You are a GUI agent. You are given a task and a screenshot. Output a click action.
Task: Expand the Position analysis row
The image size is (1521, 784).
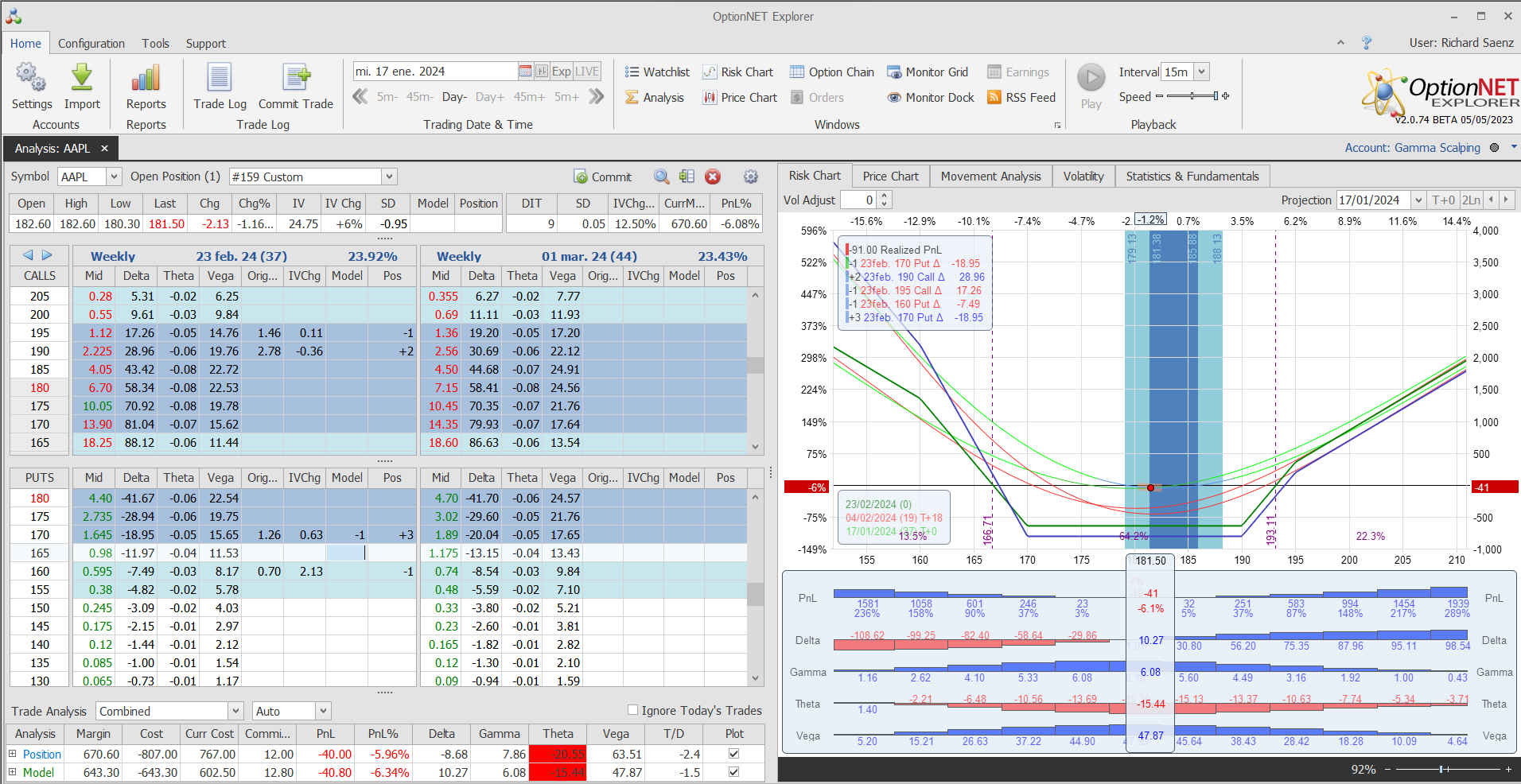(x=12, y=754)
